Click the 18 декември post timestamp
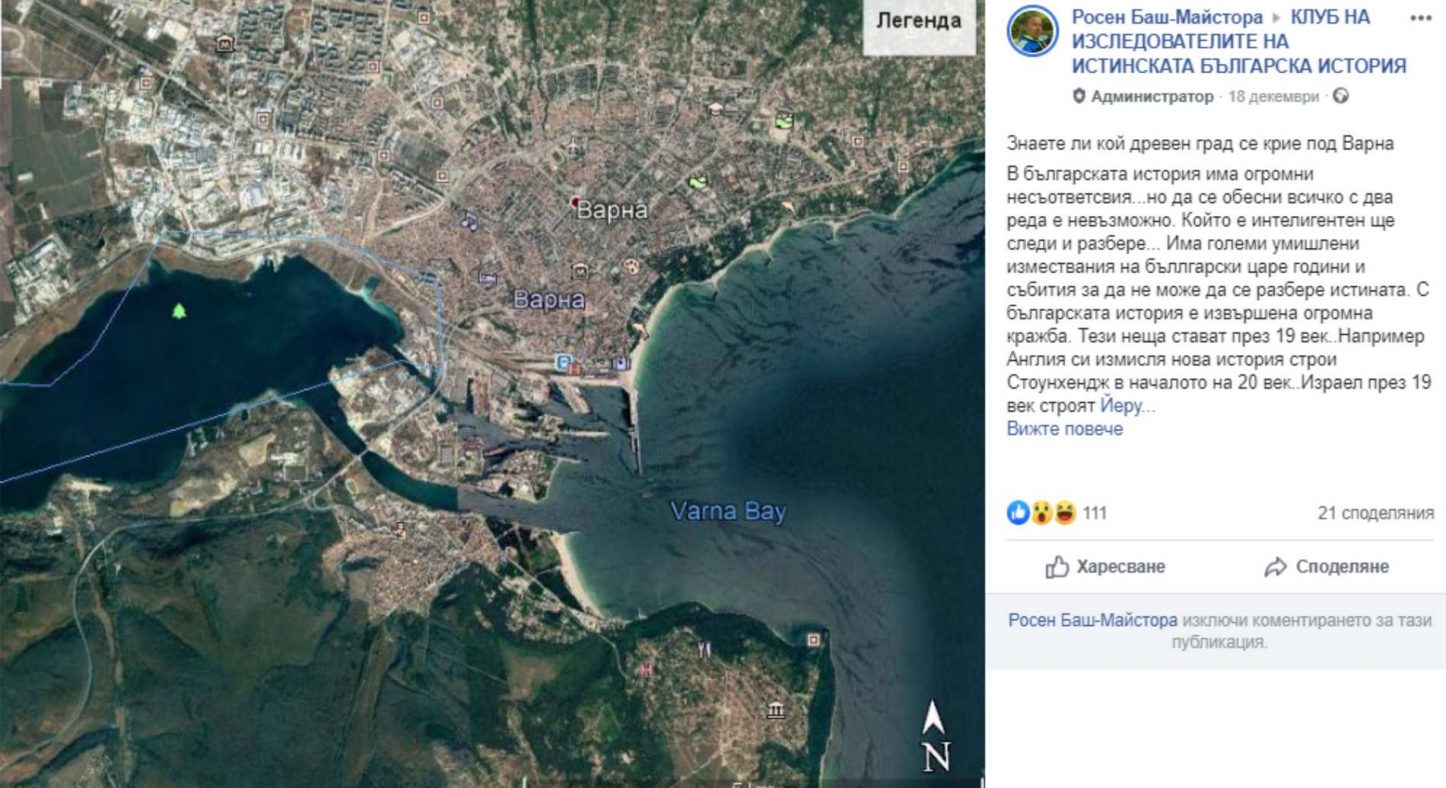 click(x=1273, y=97)
